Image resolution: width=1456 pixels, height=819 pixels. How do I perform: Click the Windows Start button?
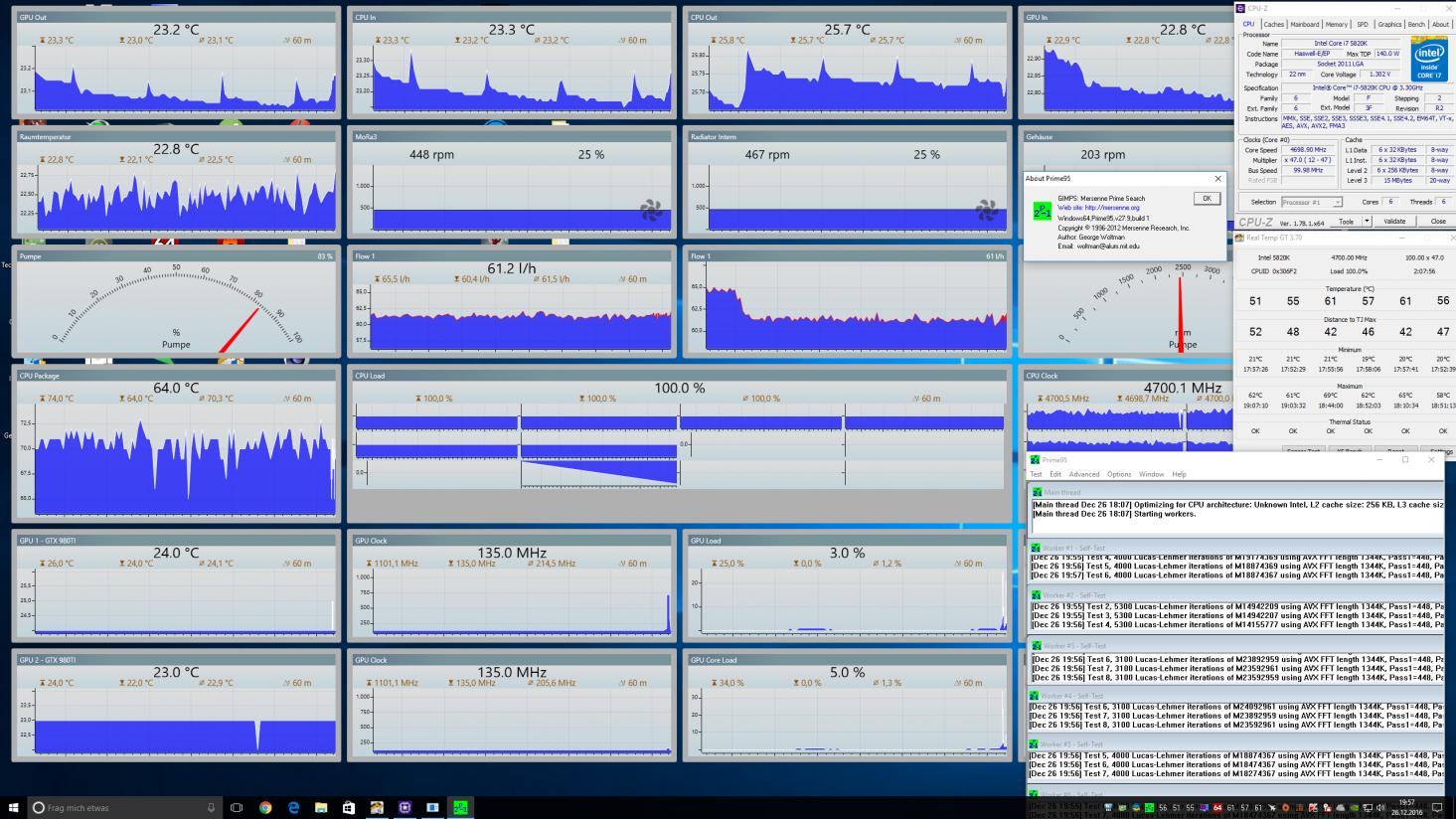14,807
